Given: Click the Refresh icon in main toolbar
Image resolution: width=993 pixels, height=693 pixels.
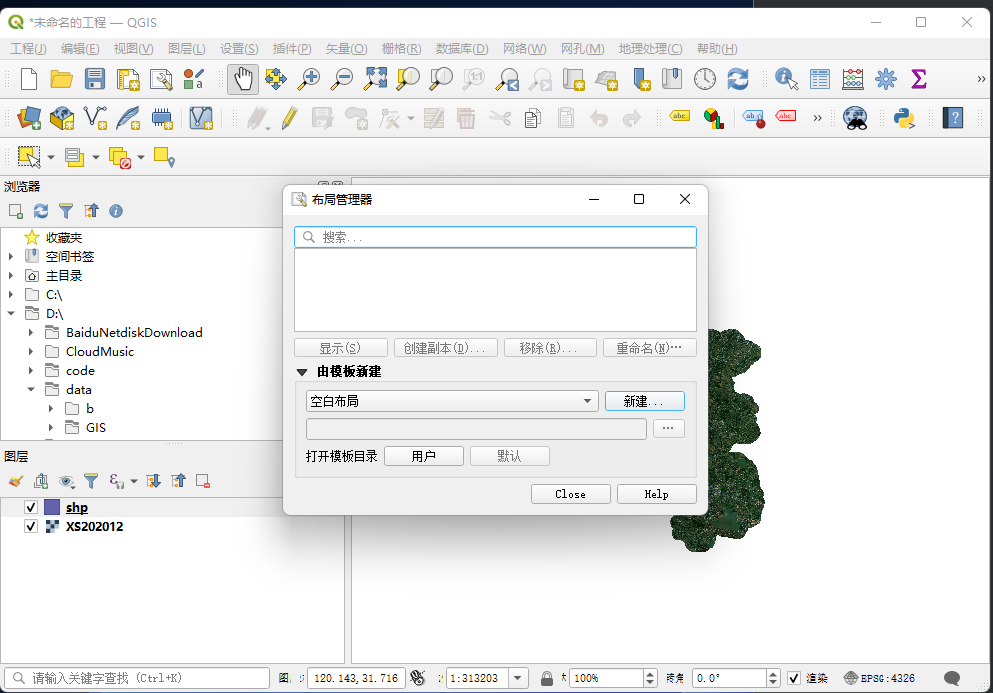Looking at the screenshot, I should 738,79.
